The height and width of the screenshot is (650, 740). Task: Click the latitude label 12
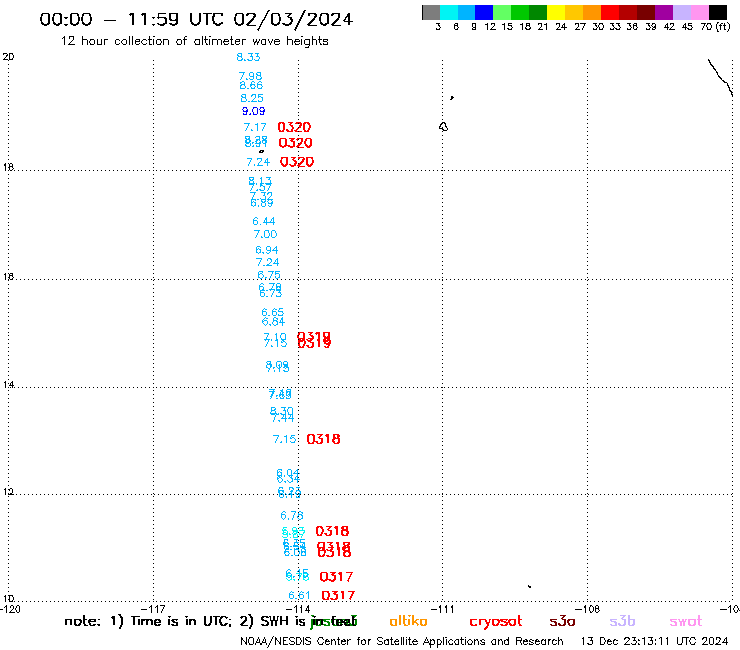point(8,492)
